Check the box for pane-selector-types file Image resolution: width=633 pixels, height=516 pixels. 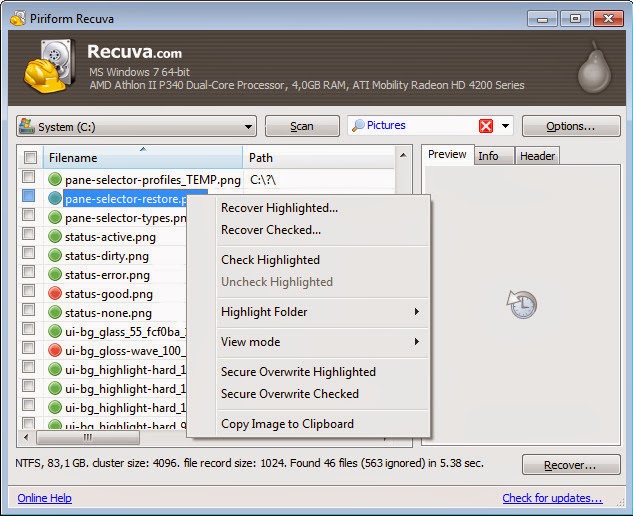28,214
